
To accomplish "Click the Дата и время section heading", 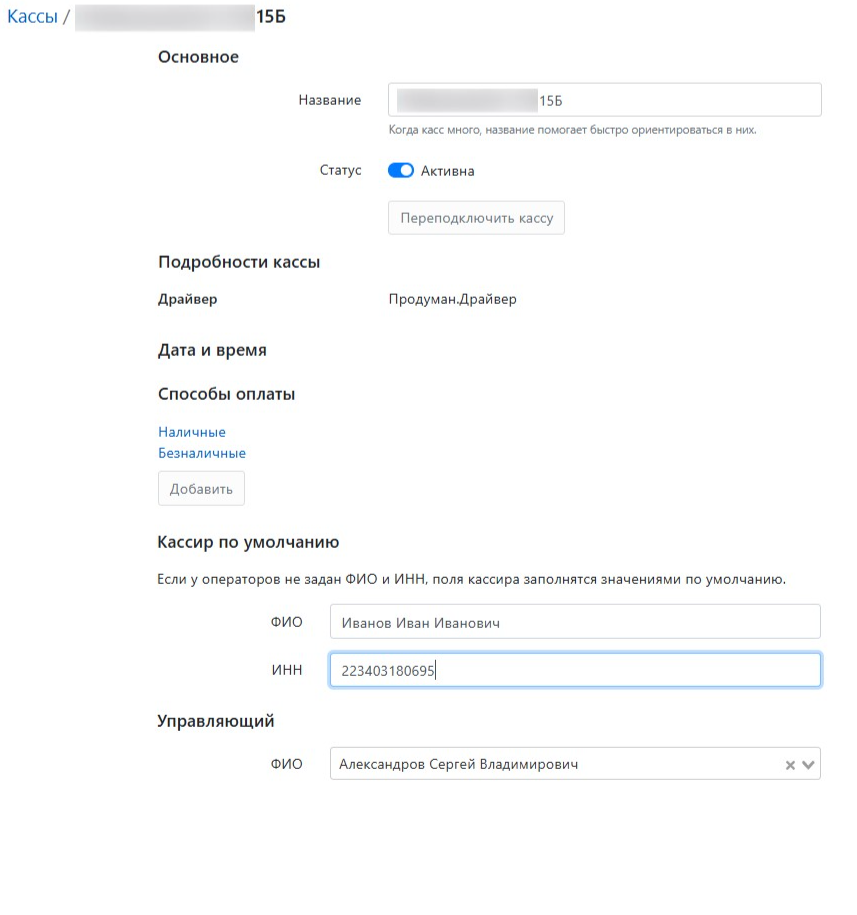I will (x=212, y=351).
